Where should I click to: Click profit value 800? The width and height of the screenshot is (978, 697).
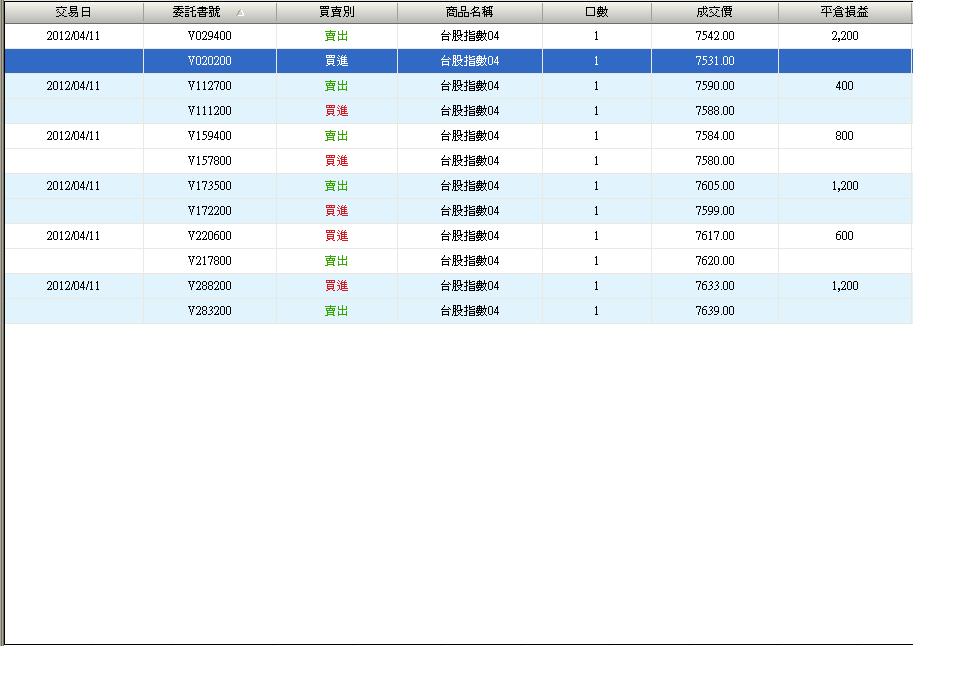(x=845, y=136)
